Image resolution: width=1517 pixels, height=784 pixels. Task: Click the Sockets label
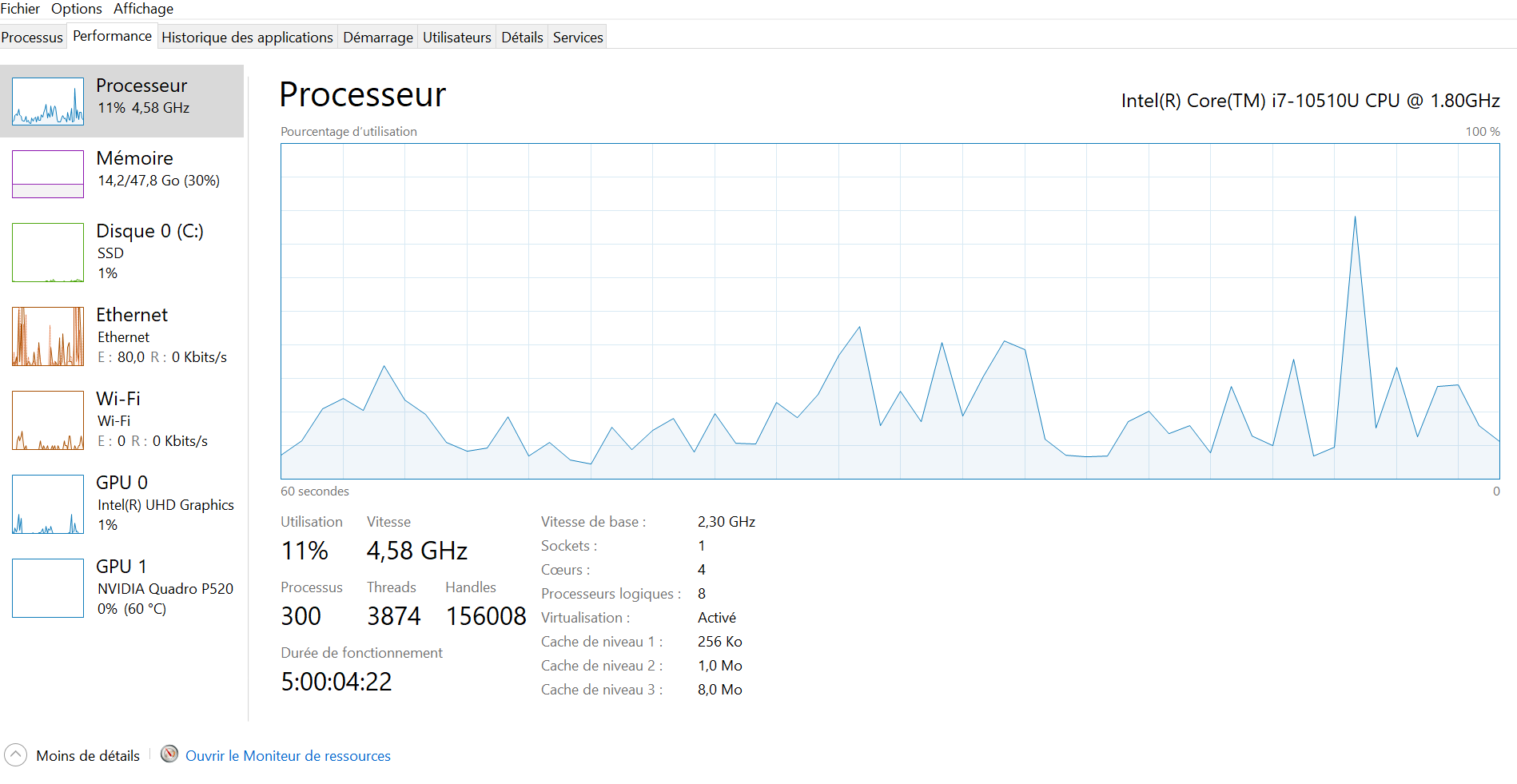[x=569, y=546]
